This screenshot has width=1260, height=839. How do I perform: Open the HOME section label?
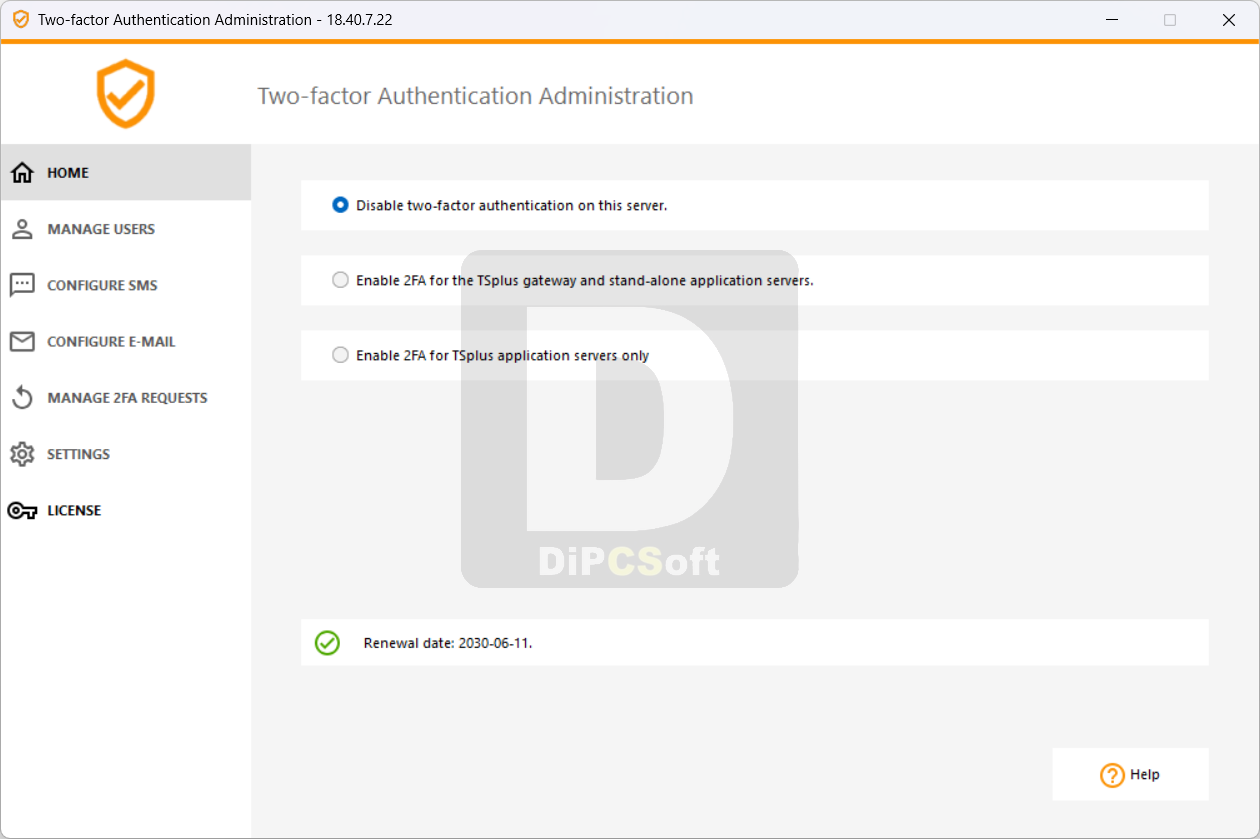click(x=68, y=173)
